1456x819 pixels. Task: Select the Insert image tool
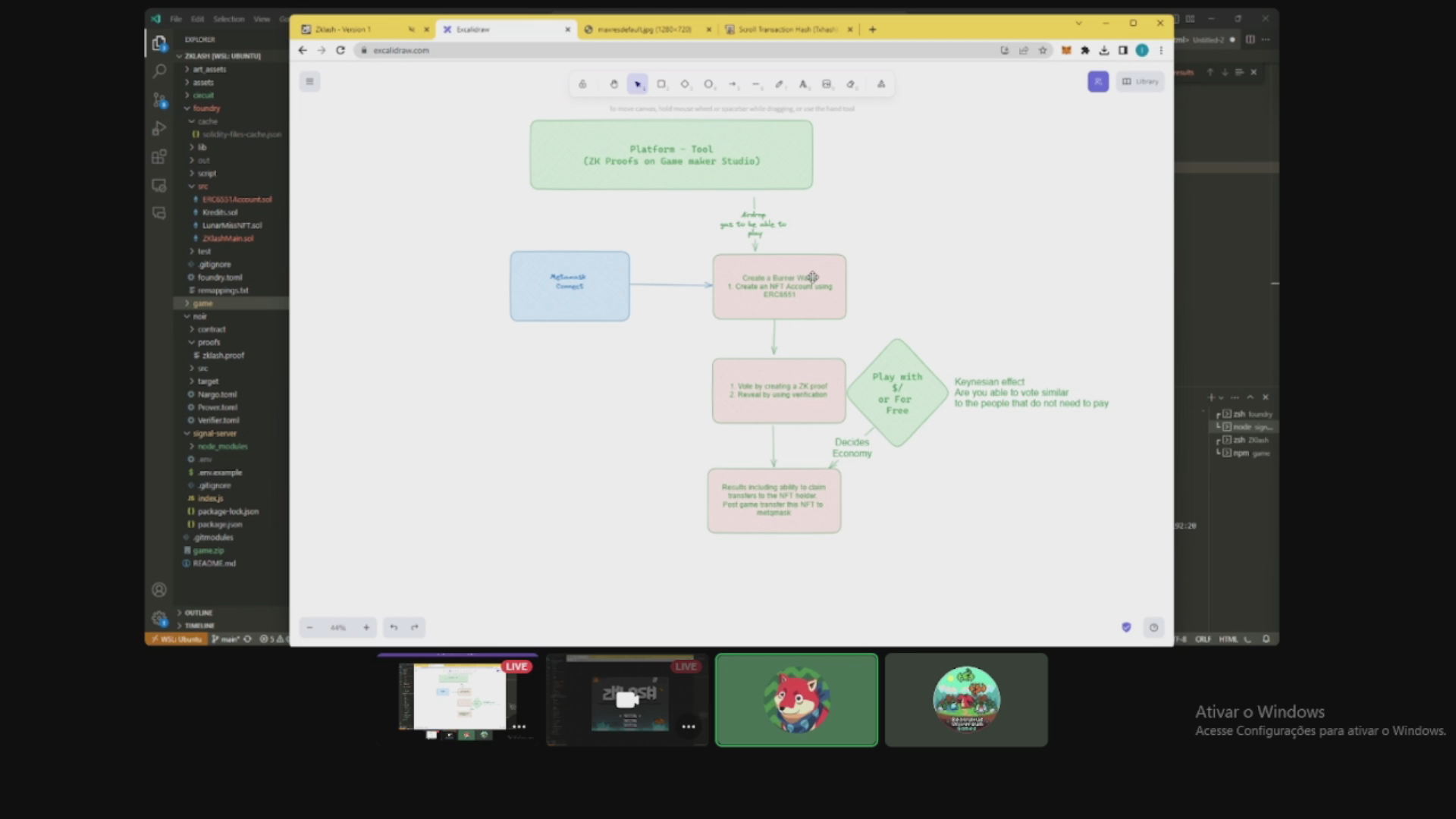[827, 84]
